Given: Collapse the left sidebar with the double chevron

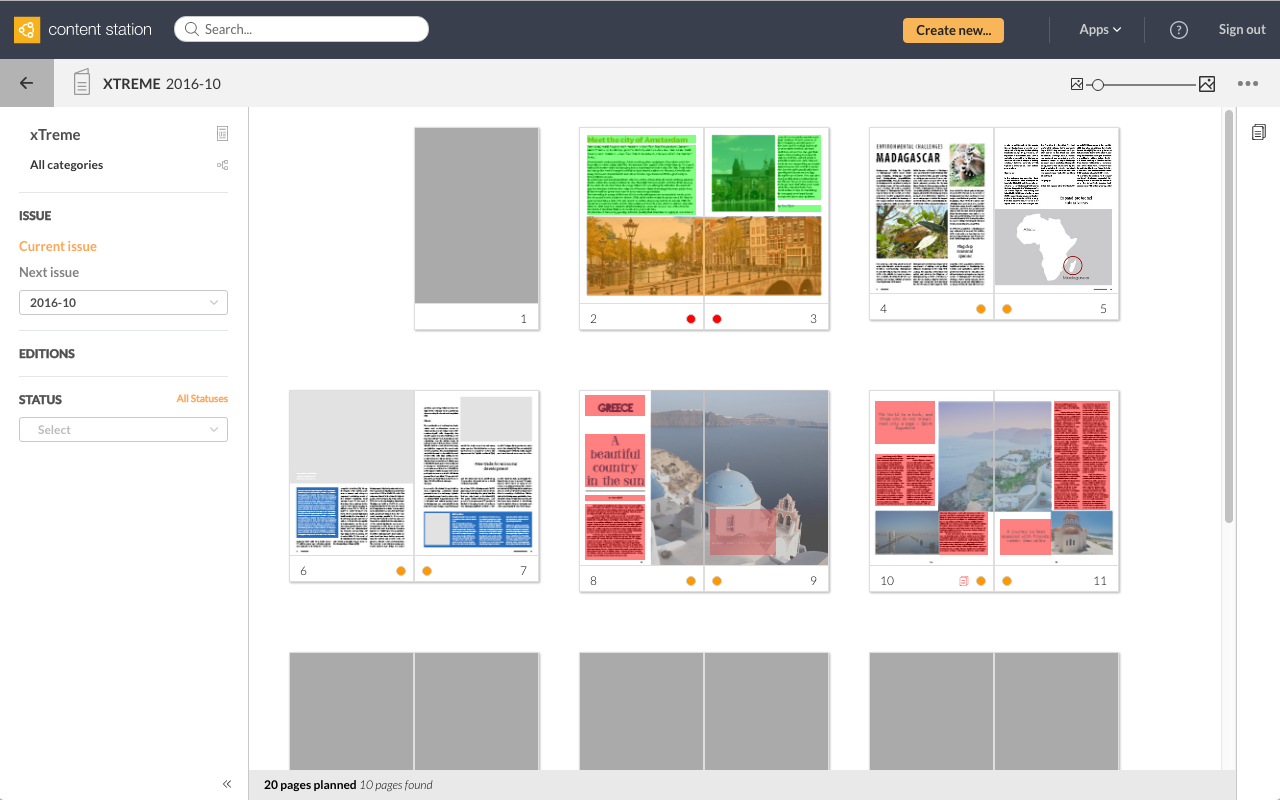Looking at the screenshot, I should (226, 784).
